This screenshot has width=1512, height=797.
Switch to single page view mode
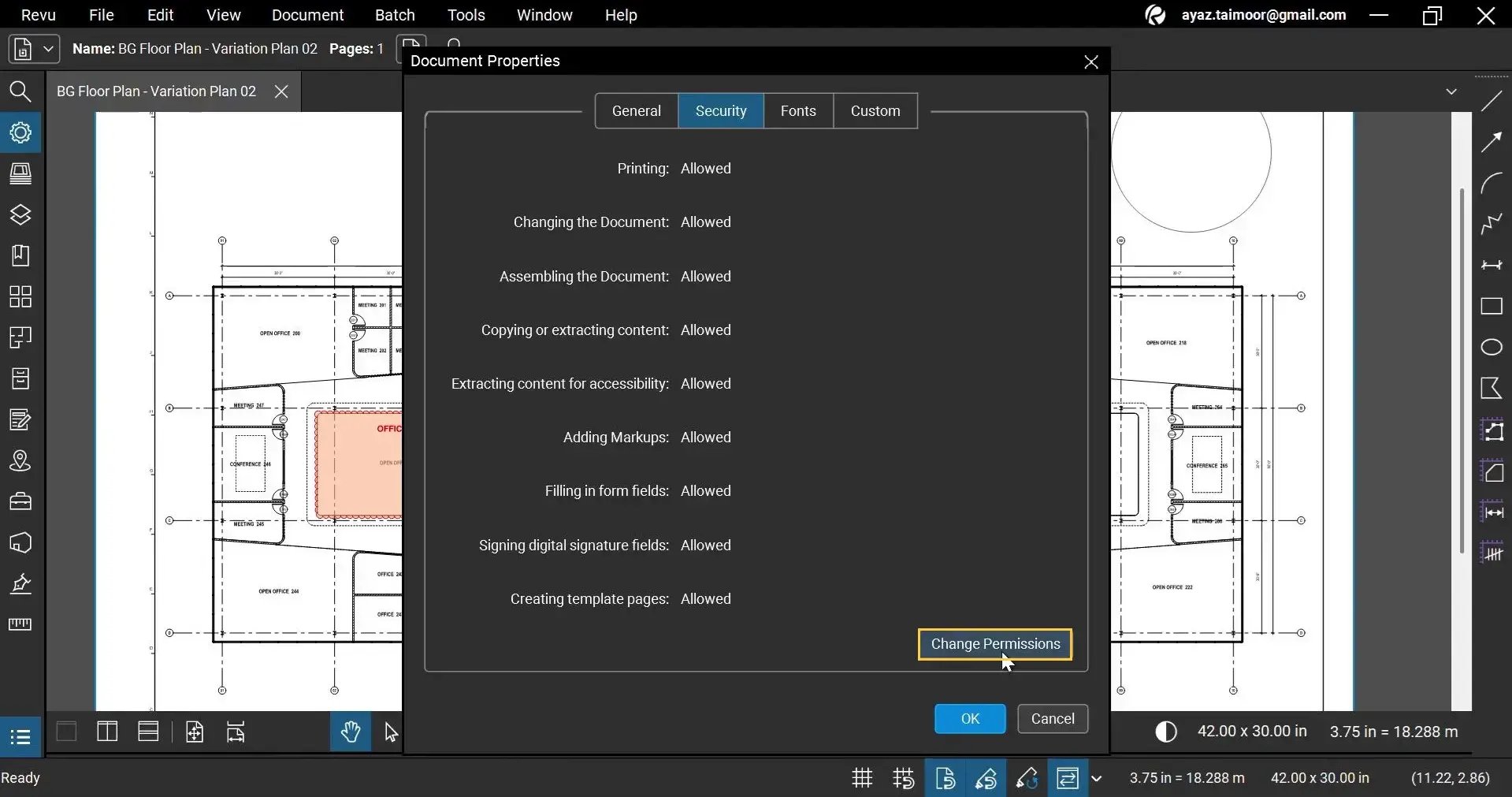(67, 732)
